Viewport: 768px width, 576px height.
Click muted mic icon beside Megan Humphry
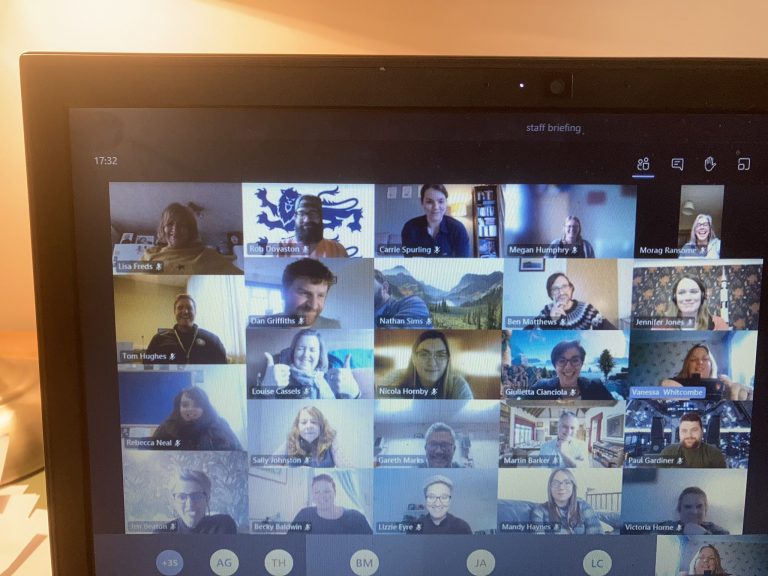point(575,250)
